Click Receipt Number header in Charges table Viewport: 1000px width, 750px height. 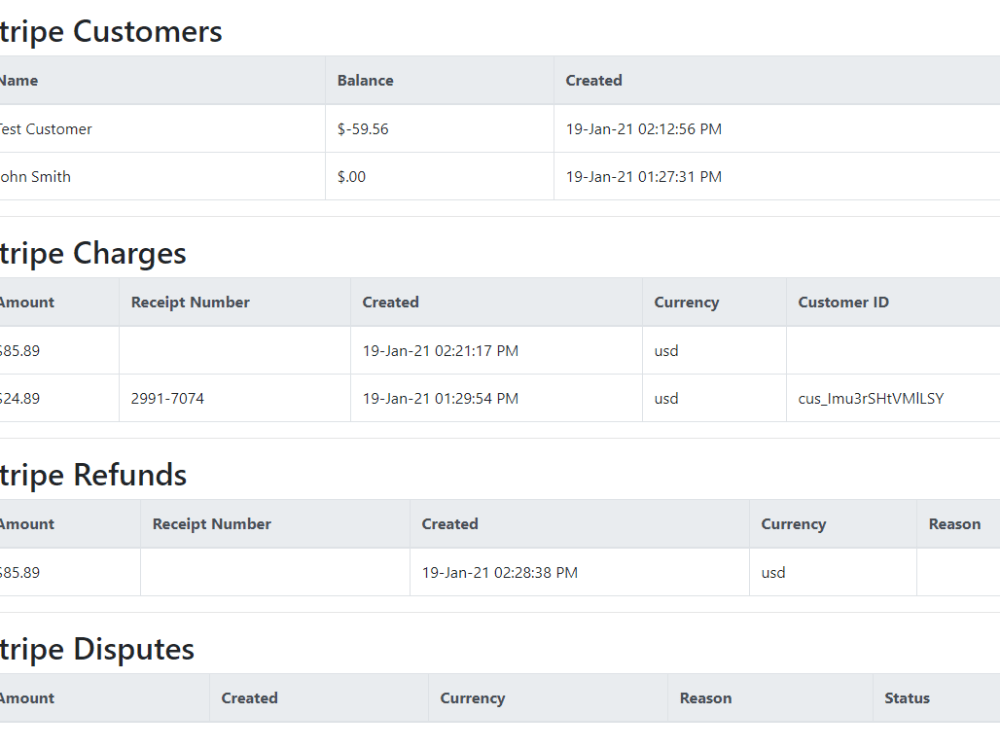click(190, 302)
